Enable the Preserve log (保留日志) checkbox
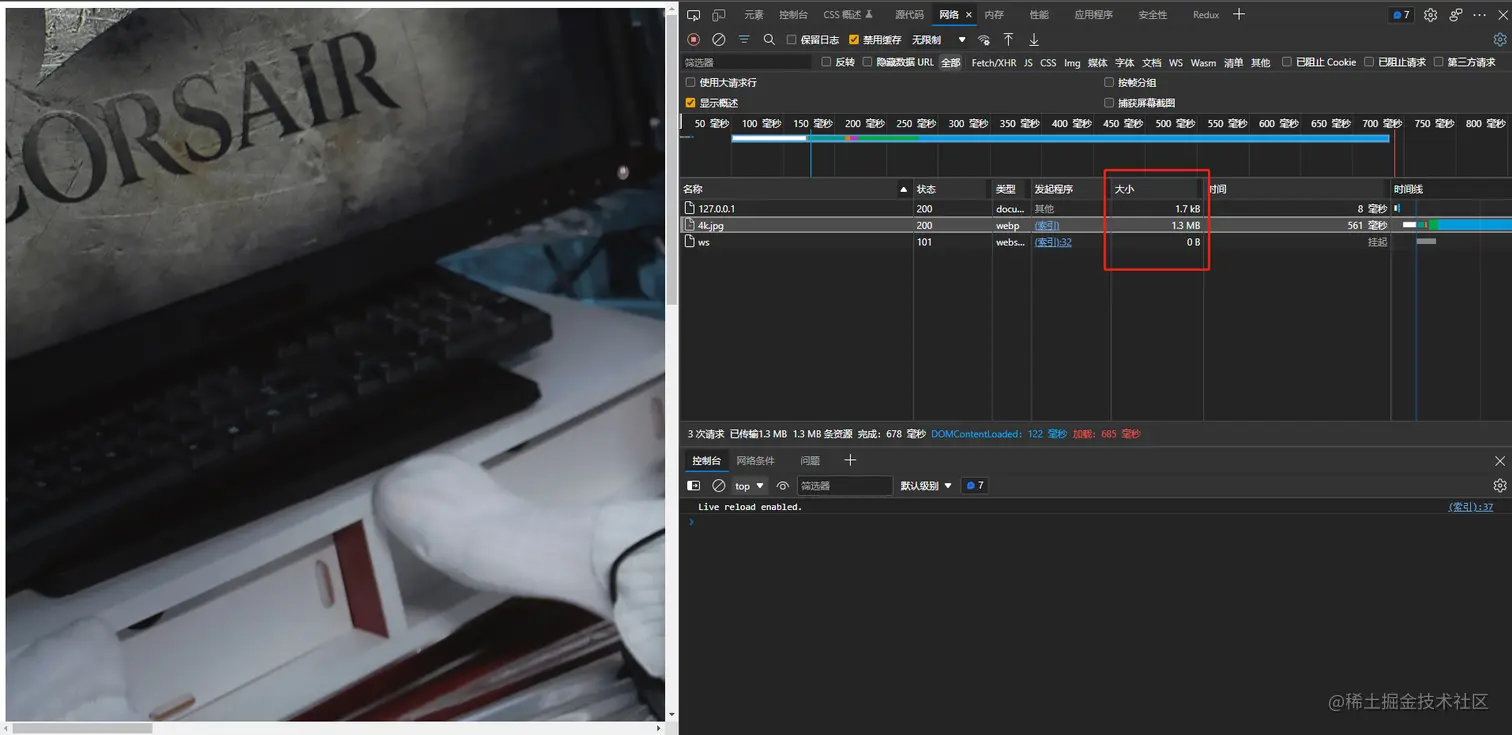1512x735 pixels. (x=791, y=40)
